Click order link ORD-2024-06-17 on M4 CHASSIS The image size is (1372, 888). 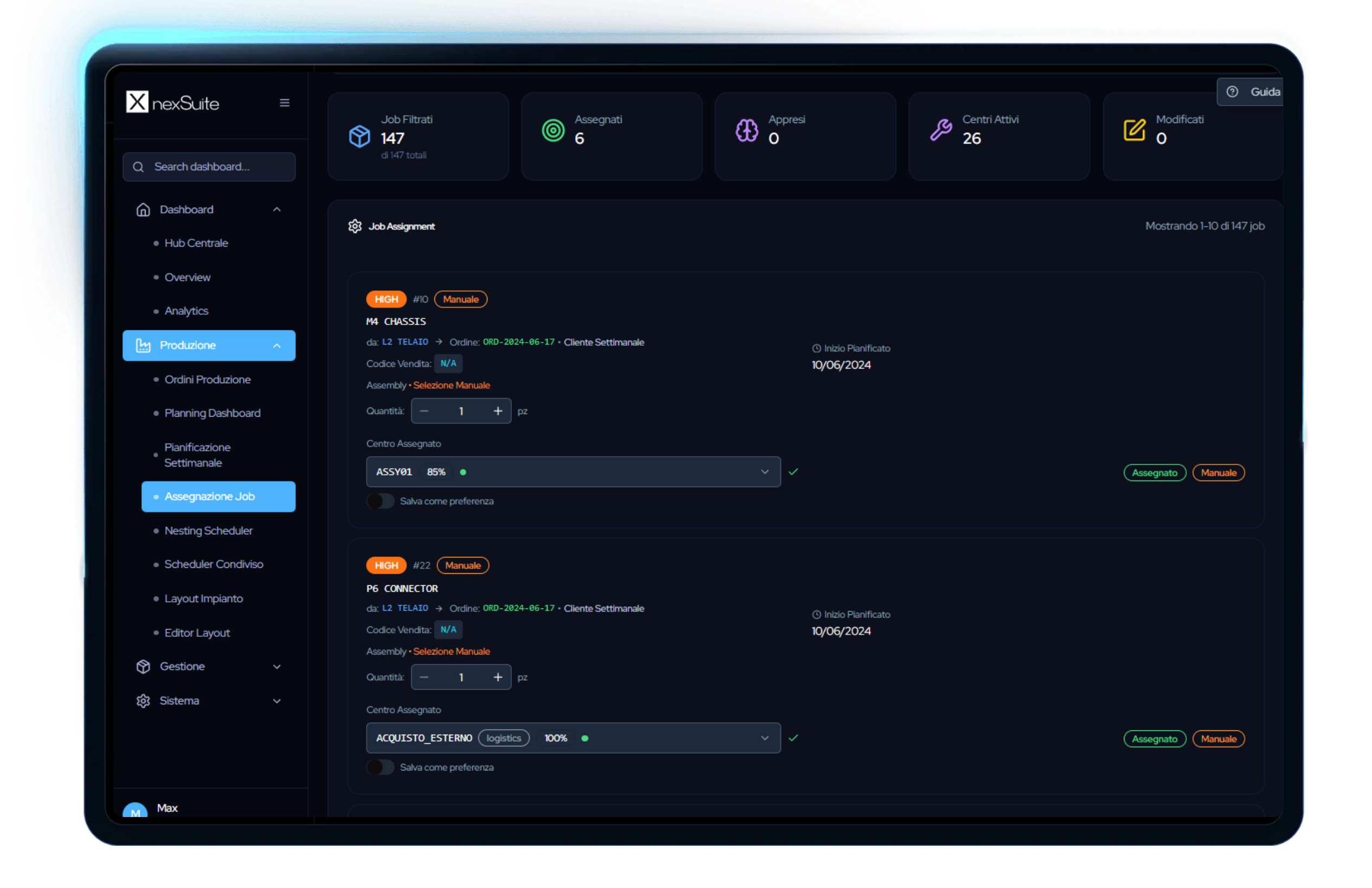(x=518, y=342)
